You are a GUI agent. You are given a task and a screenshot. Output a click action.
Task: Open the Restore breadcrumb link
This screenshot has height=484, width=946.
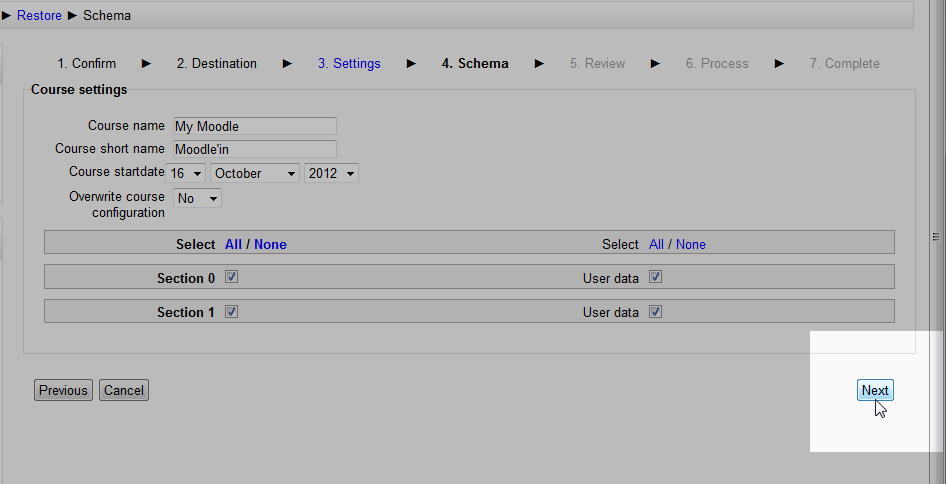(x=39, y=15)
